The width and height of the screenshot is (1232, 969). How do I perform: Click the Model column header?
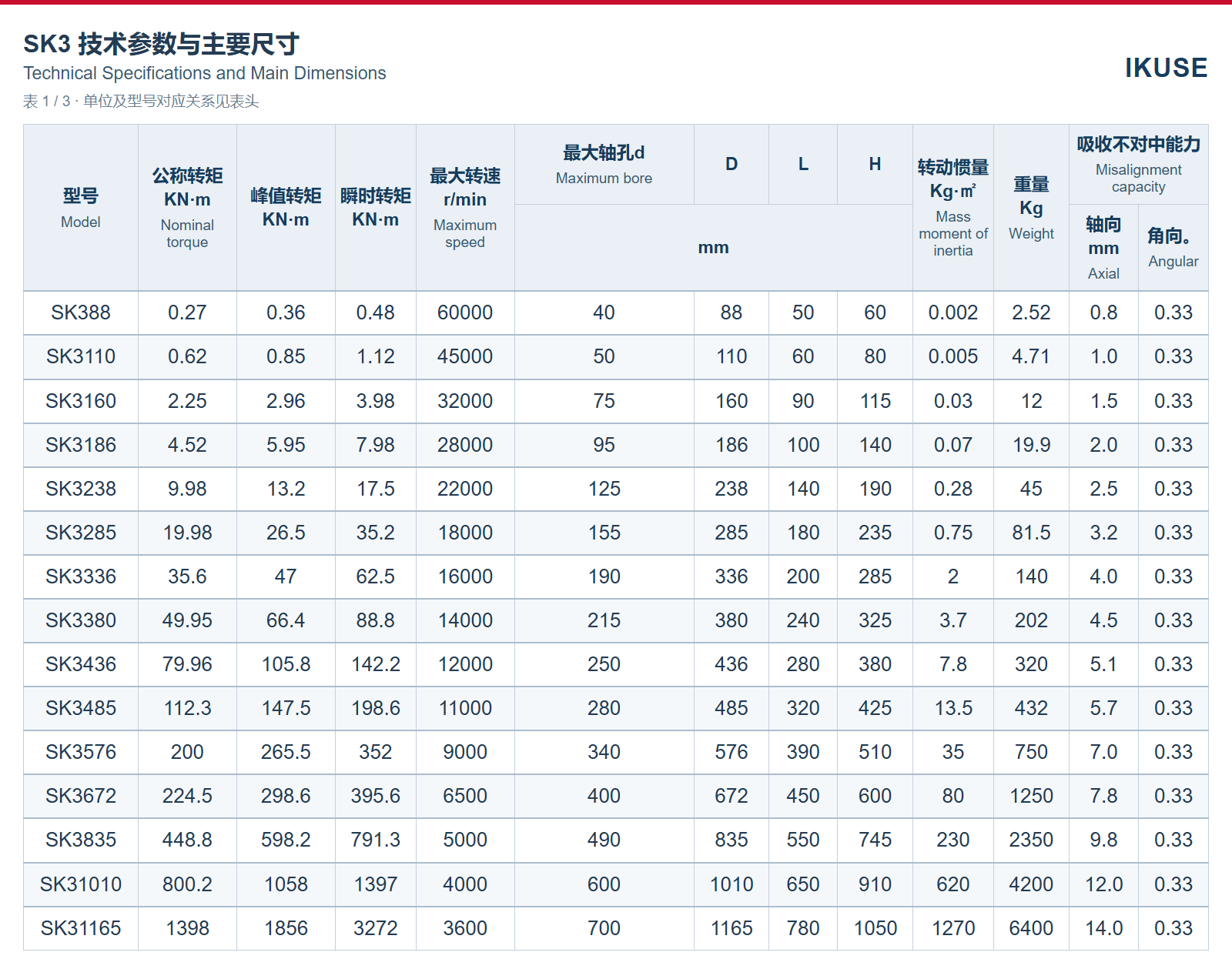coord(81,208)
